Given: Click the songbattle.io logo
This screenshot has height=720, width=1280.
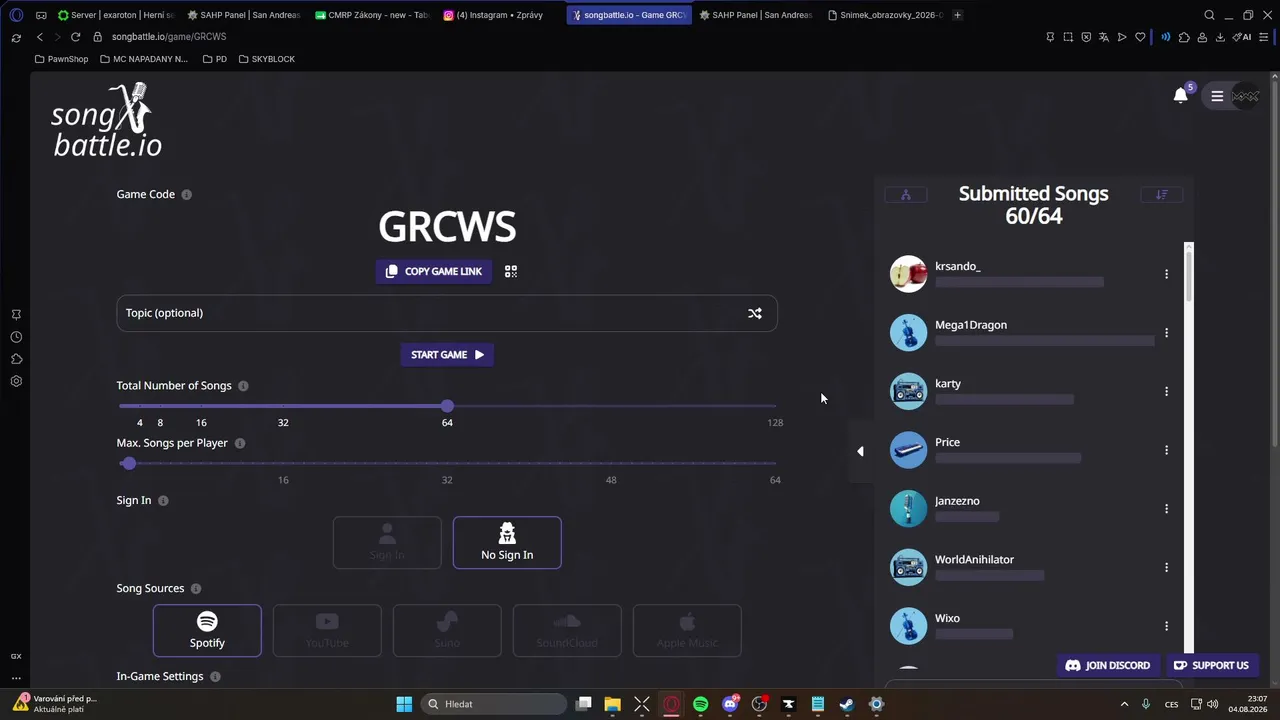Looking at the screenshot, I should point(107,120).
